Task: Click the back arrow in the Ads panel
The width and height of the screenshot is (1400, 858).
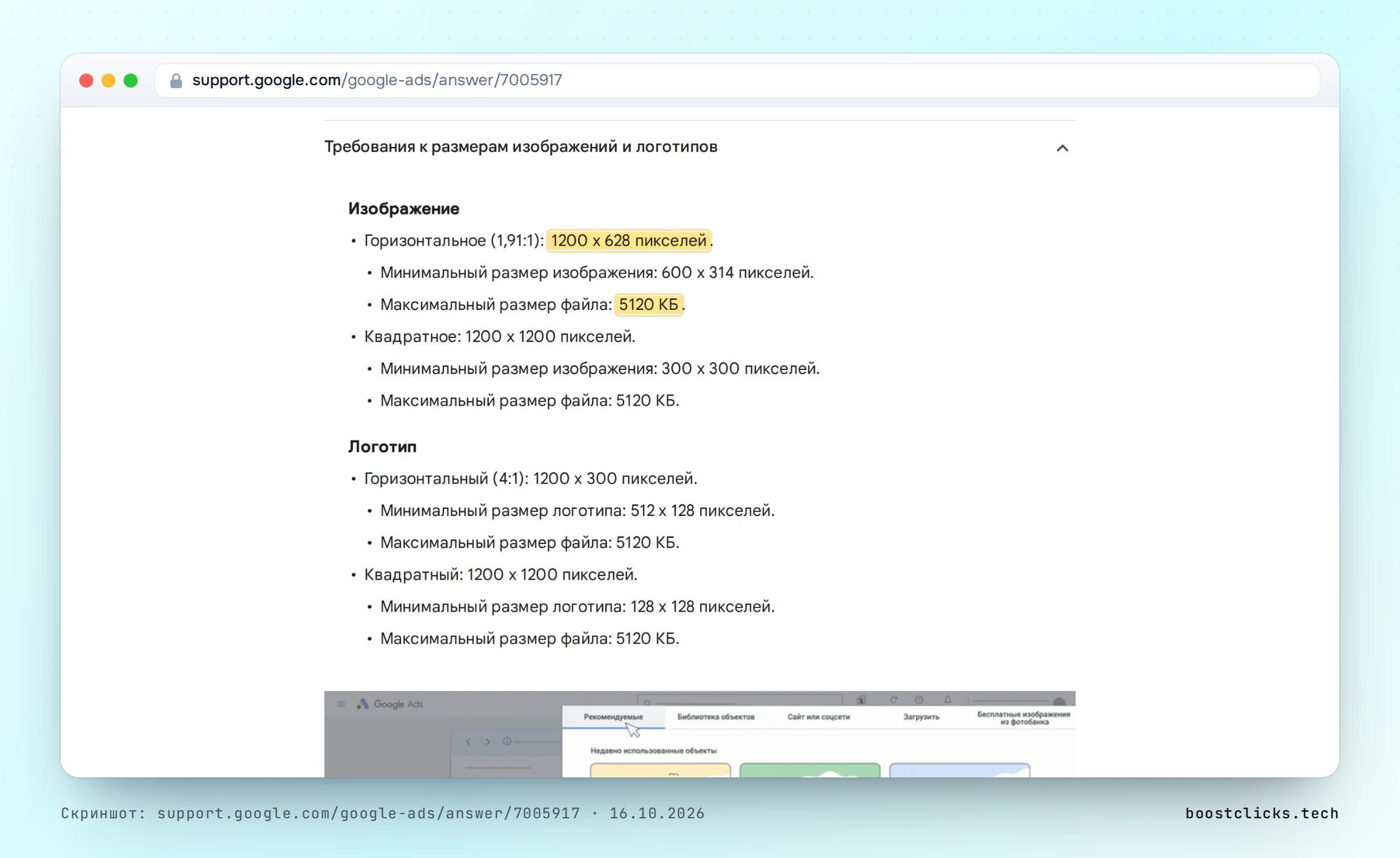Action: click(x=468, y=742)
